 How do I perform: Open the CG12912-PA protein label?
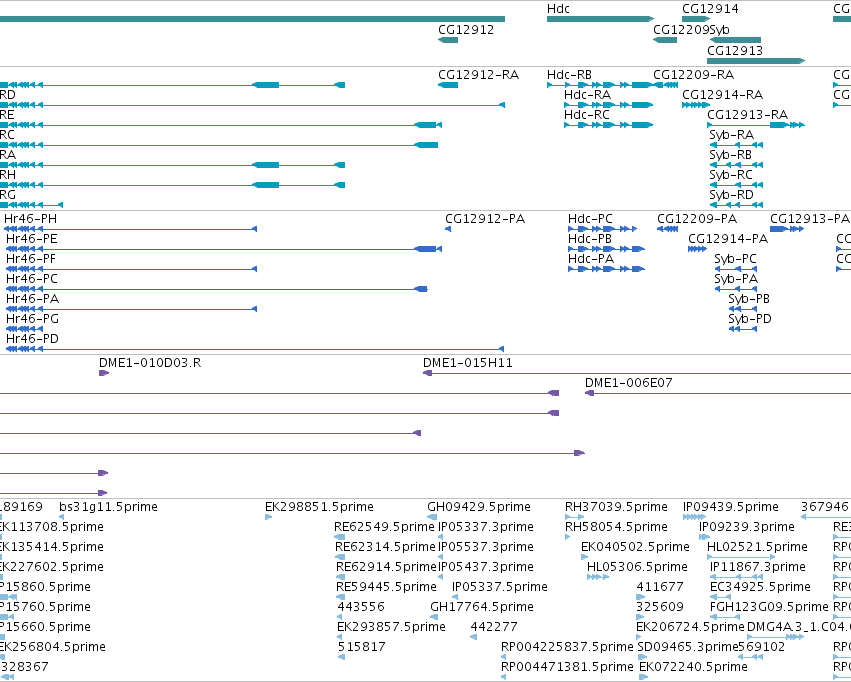[x=485, y=219]
